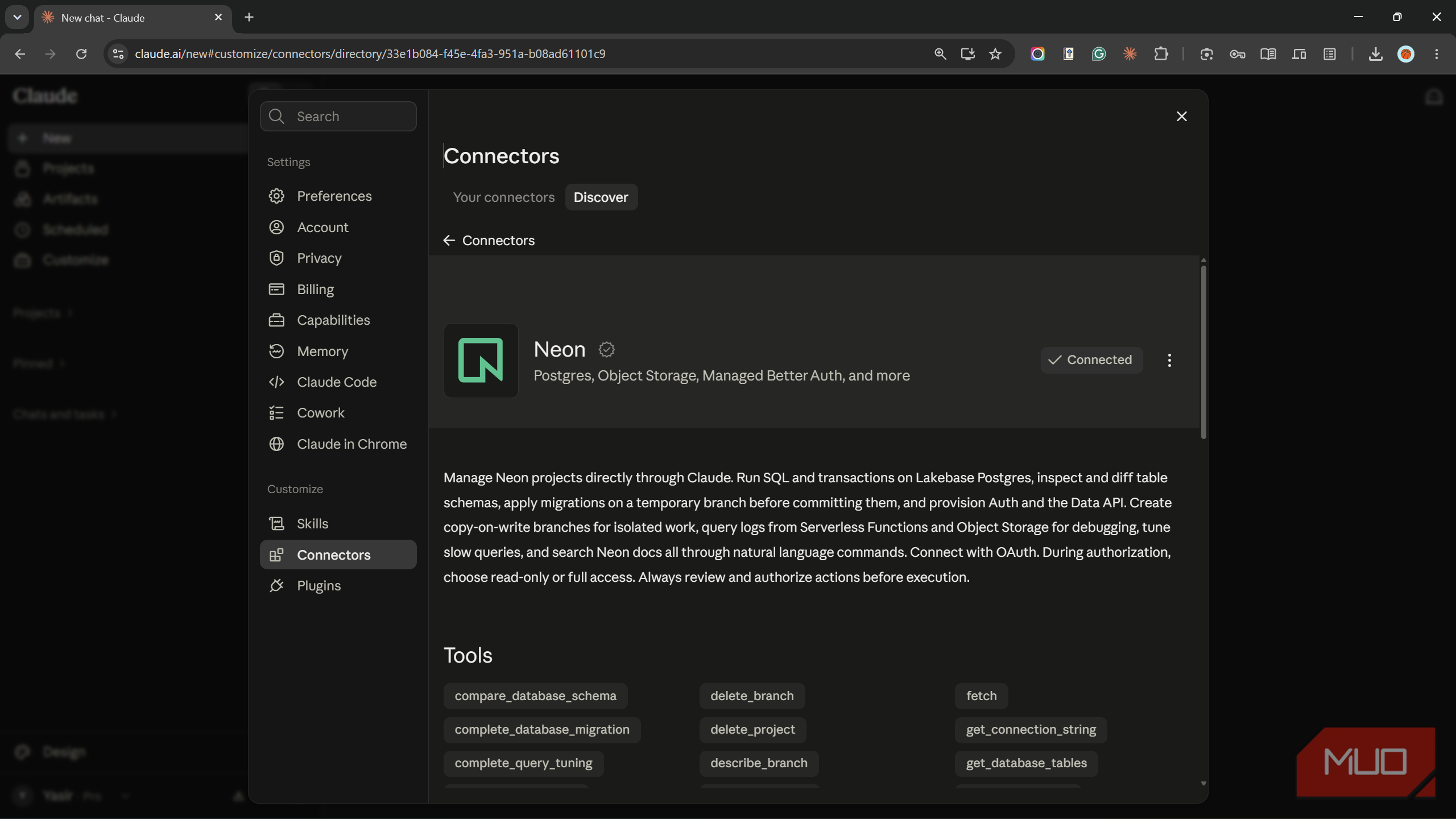Open the Claude Code brackets icon

pyautogui.click(x=276, y=382)
